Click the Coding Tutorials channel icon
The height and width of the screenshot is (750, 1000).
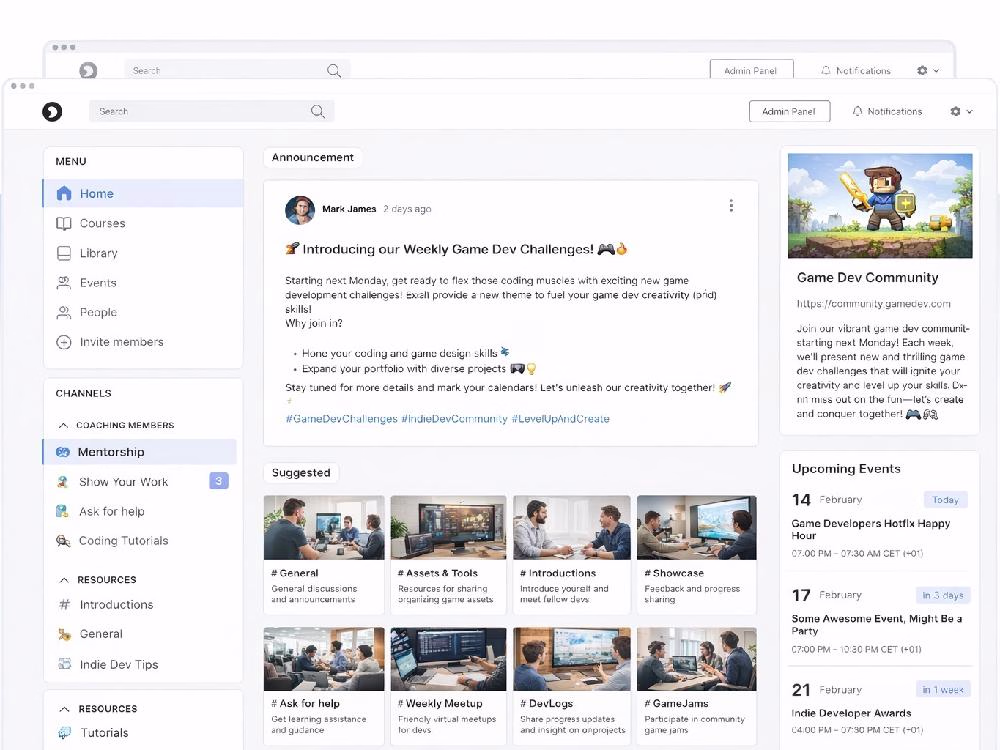point(62,541)
